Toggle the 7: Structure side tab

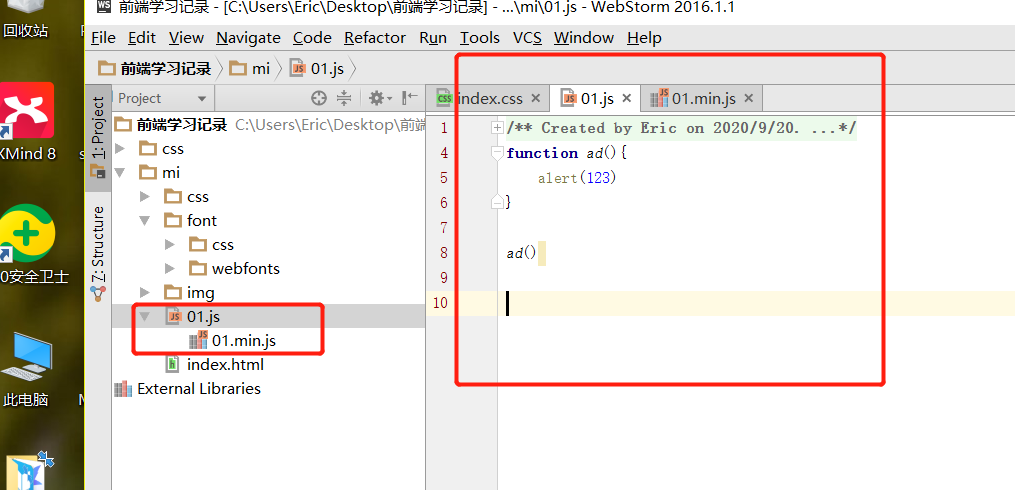tap(98, 253)
